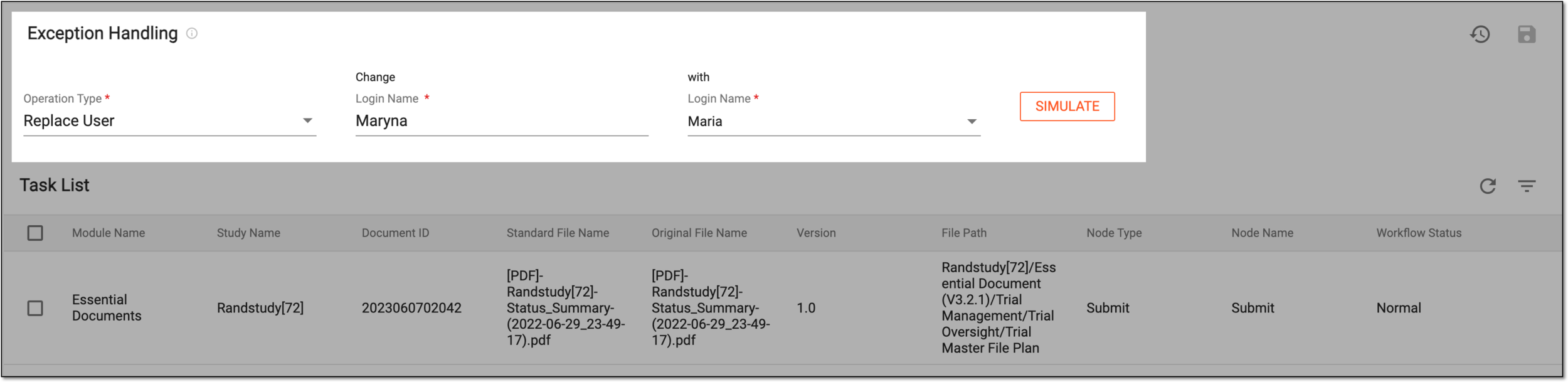
Task: Click the save disk icon
Action: [1527, 34]
